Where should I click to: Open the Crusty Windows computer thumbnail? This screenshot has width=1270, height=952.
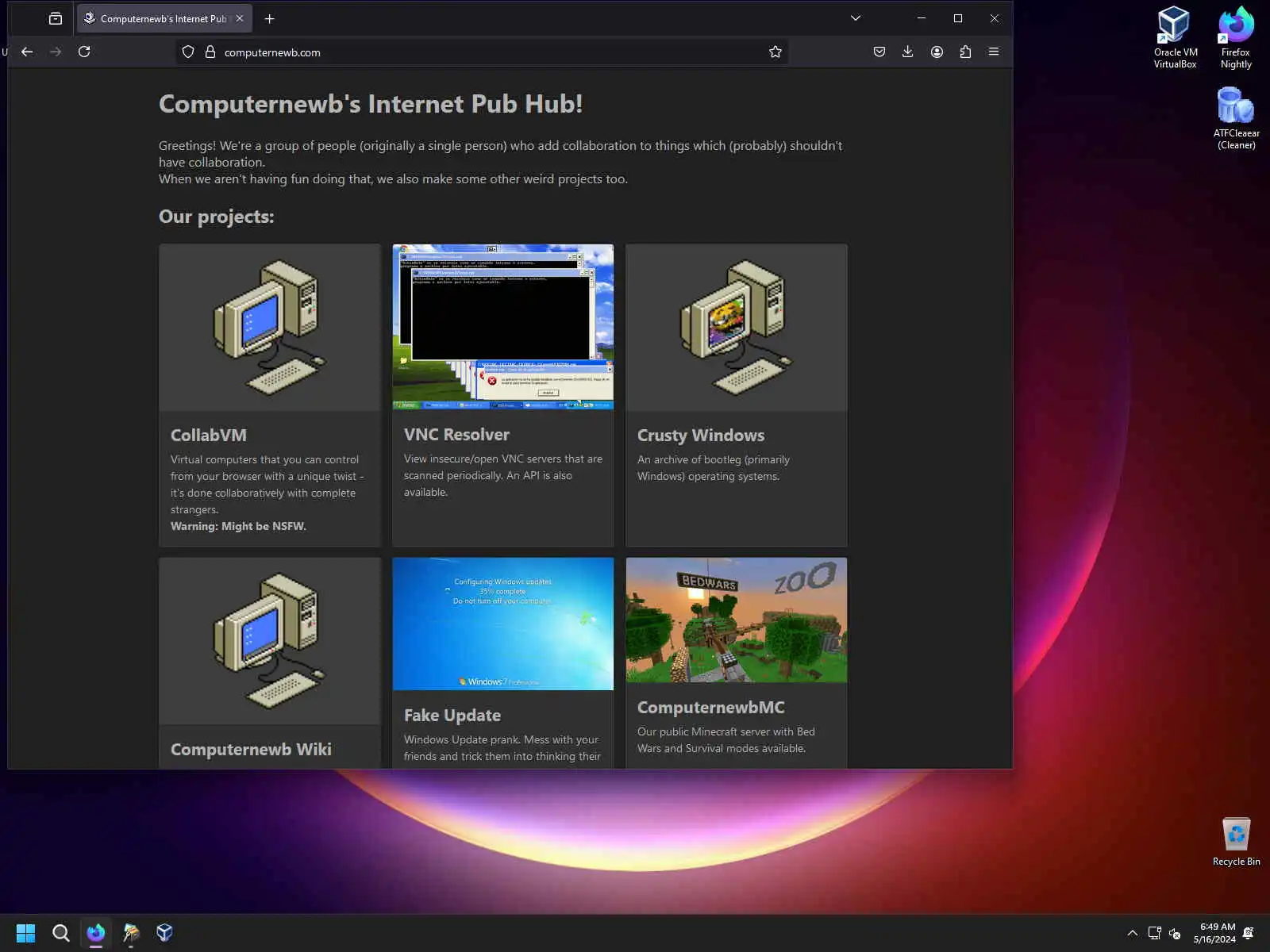point(737,328)
